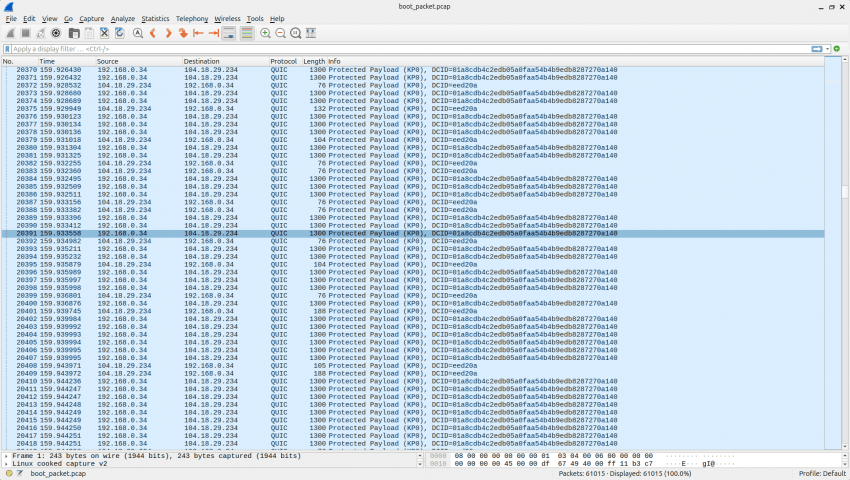Open the display filter bookmark menu
850x480 pixels.
tap(7, 48)
